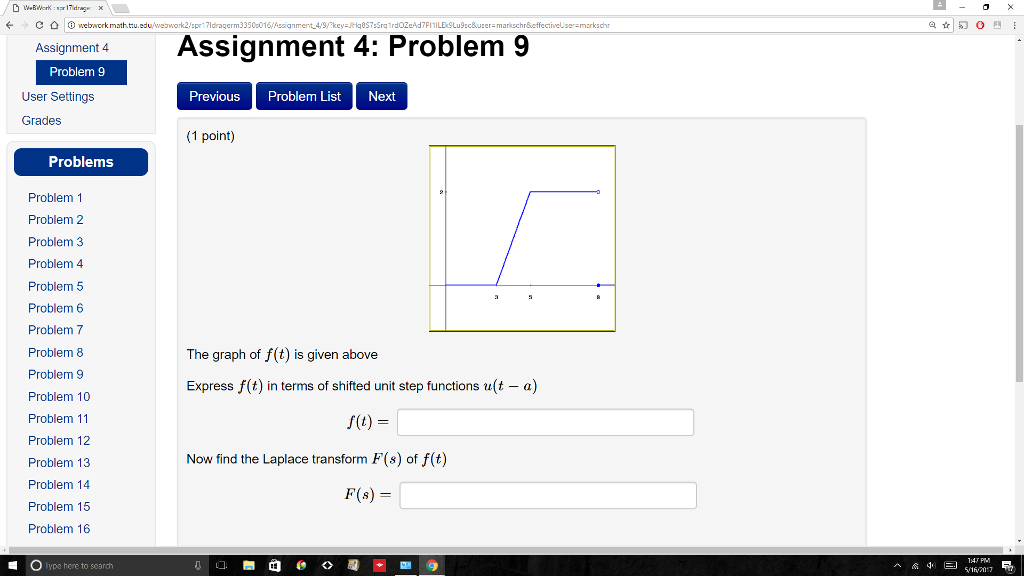Reload the WeBWorK page

(x=39, y=25)
